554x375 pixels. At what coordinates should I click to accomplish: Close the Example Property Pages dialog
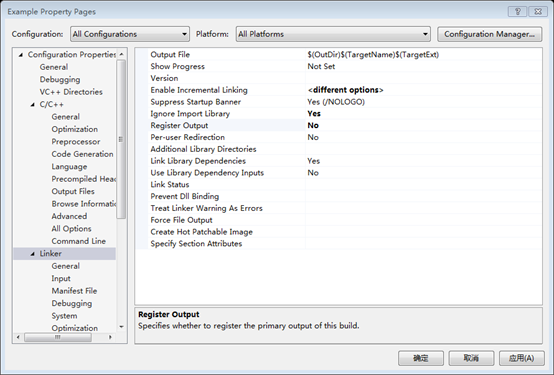[538, 12]
